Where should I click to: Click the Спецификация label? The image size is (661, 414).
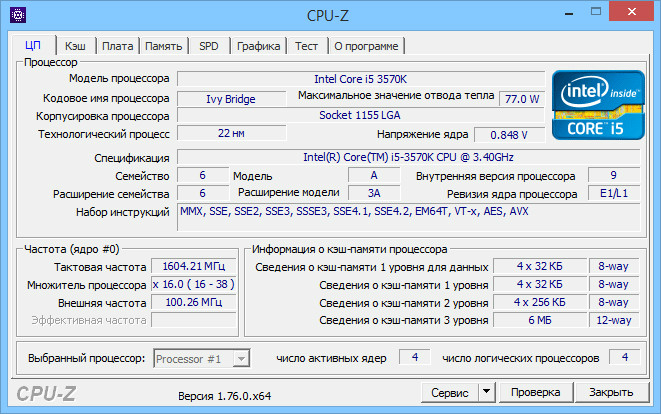pyautogui.click(x=132, y=158)
